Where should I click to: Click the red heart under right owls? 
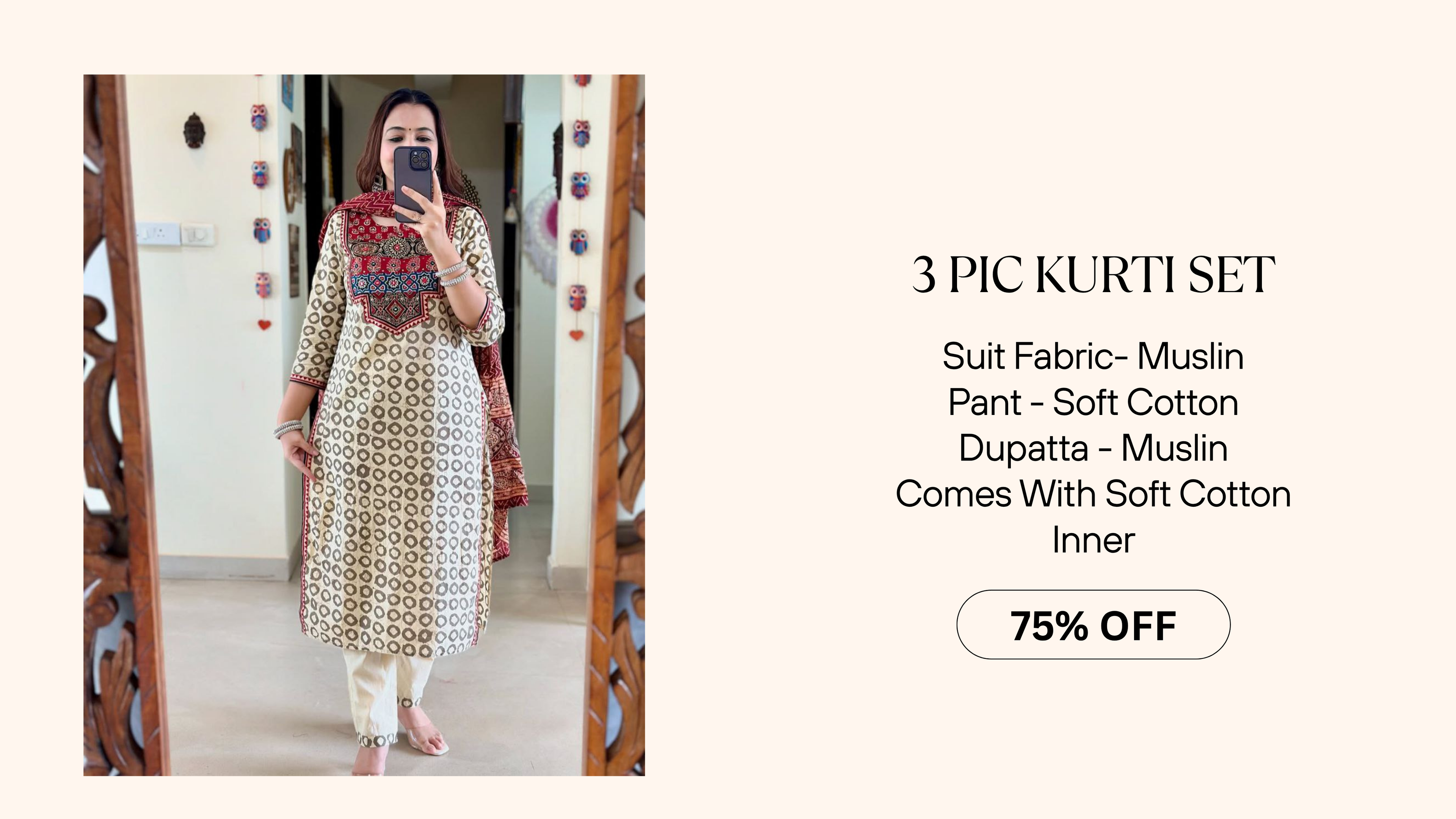pyautogui.click(x=576, y=334)
